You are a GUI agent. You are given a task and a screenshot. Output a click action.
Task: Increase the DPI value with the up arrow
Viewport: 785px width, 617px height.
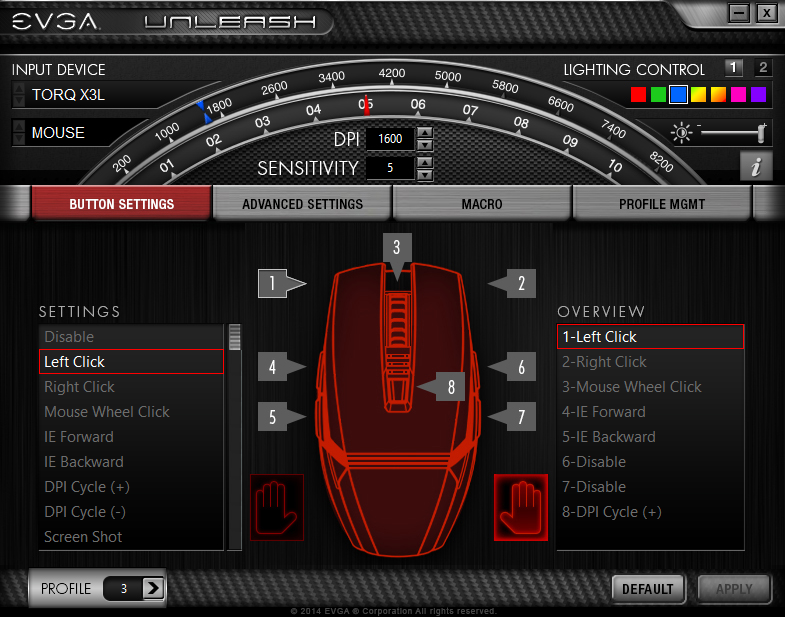pos(425,133)
